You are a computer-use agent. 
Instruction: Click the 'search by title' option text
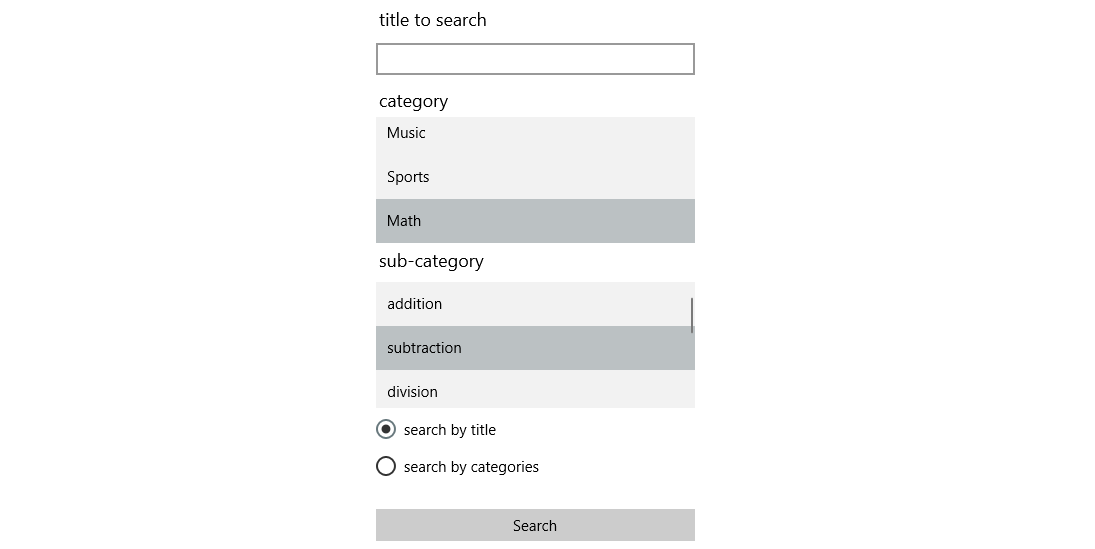(x=450, y=430)
